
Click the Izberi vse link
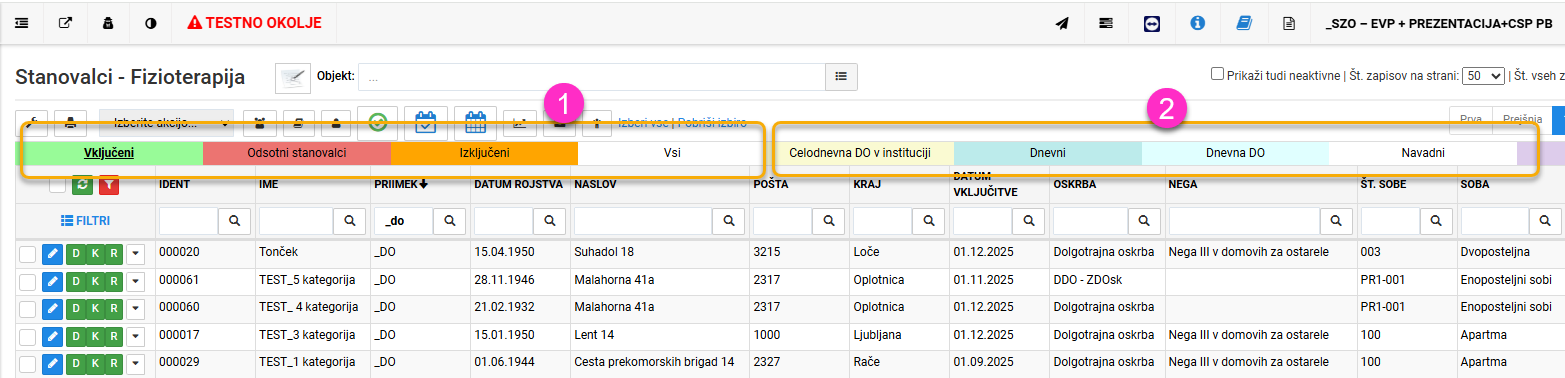click(x=644, y=123)
